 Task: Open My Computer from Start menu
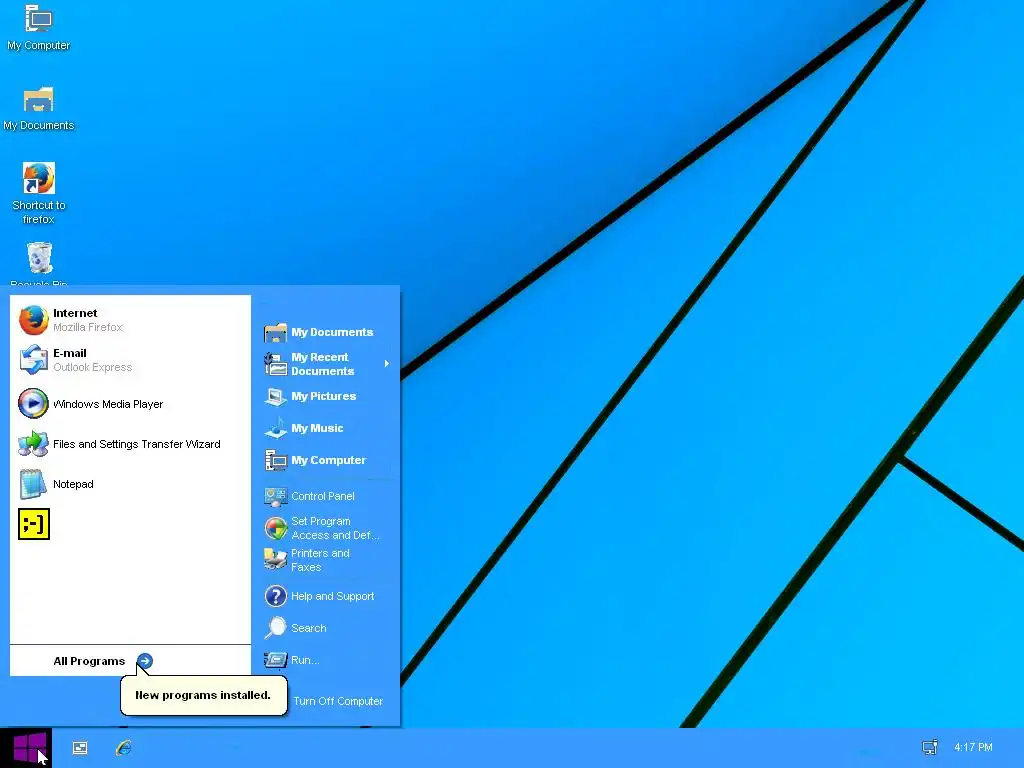pyautogui.click(x=325, y=460)
